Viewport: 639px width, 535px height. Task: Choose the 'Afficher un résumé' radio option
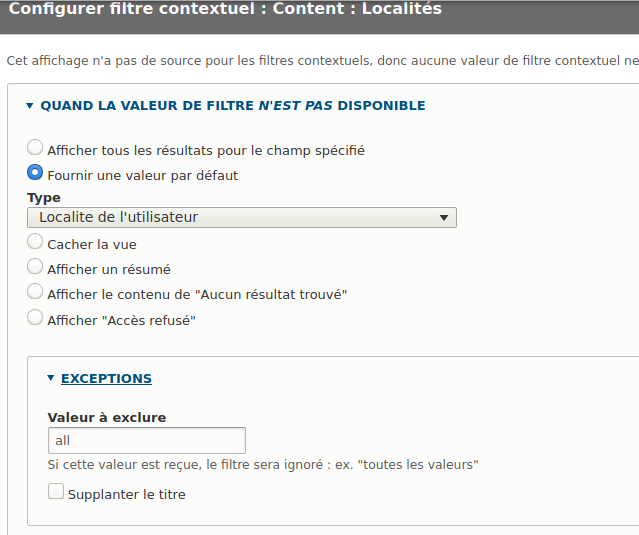point(35,267)
